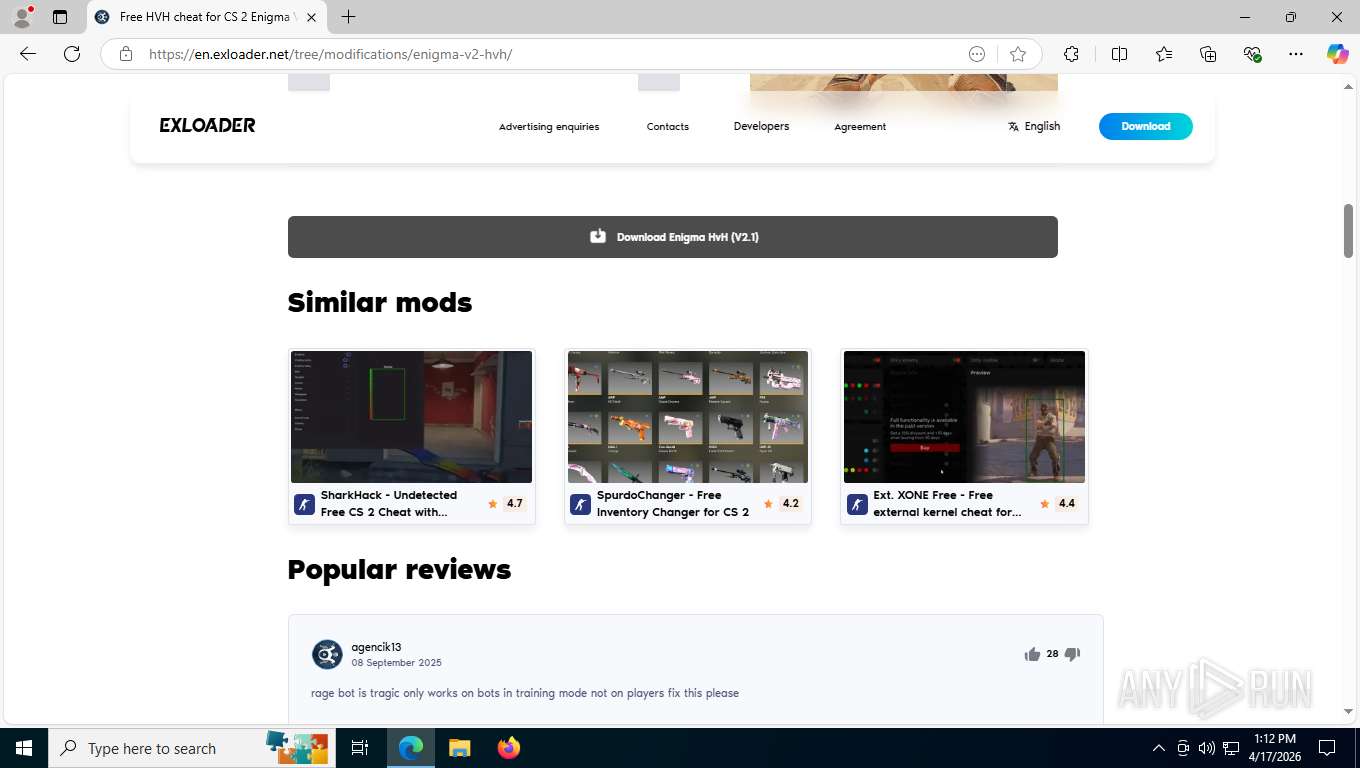The width and height of the screenshot is (1360, 768).
Task: Refresh the page with reload icon
Action: 72,54
